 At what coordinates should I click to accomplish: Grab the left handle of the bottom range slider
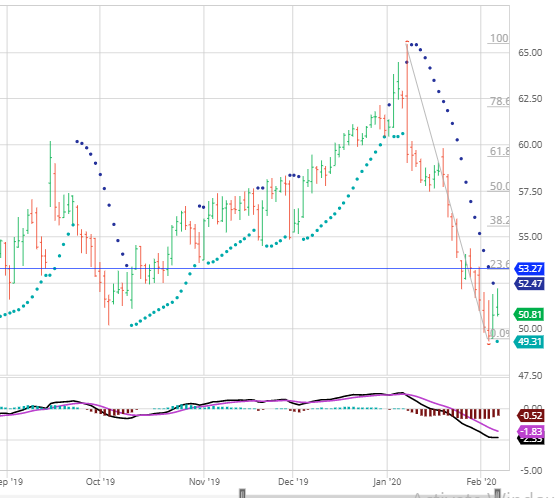[x=242, y=493]
